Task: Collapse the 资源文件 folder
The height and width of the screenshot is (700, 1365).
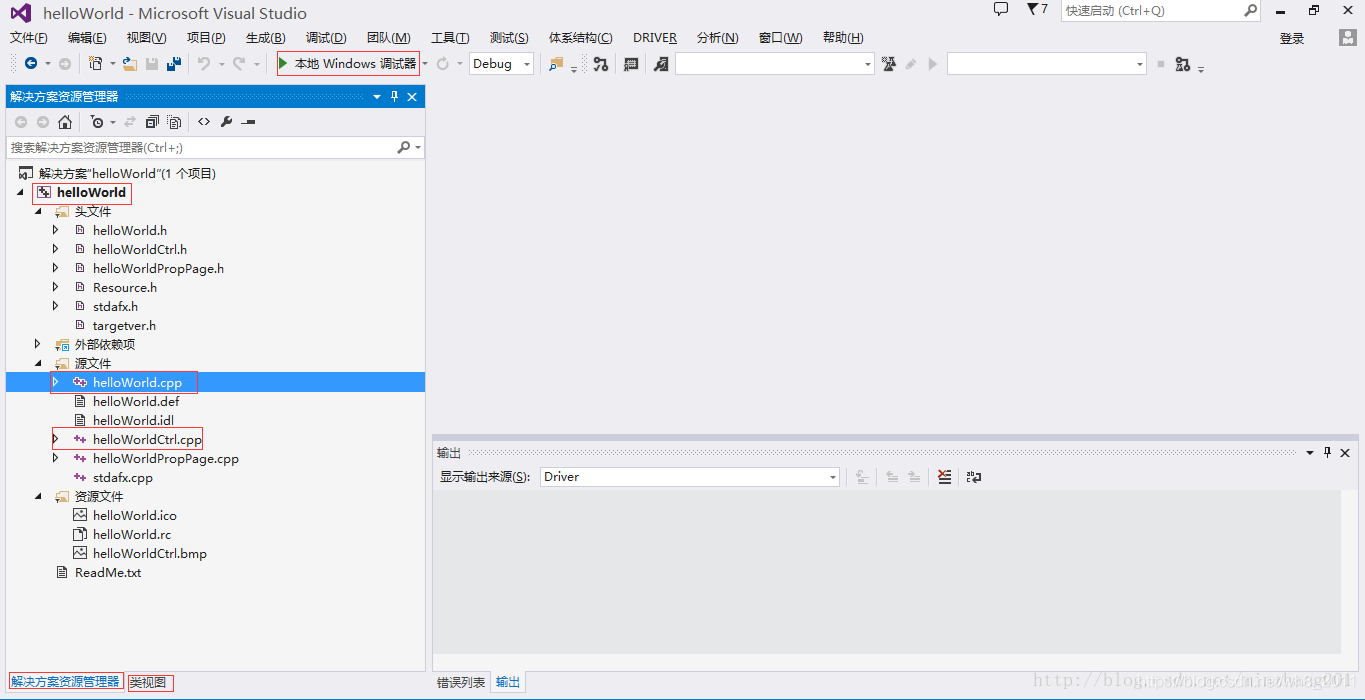Action: pyautogui.click(x=38, y=496)
